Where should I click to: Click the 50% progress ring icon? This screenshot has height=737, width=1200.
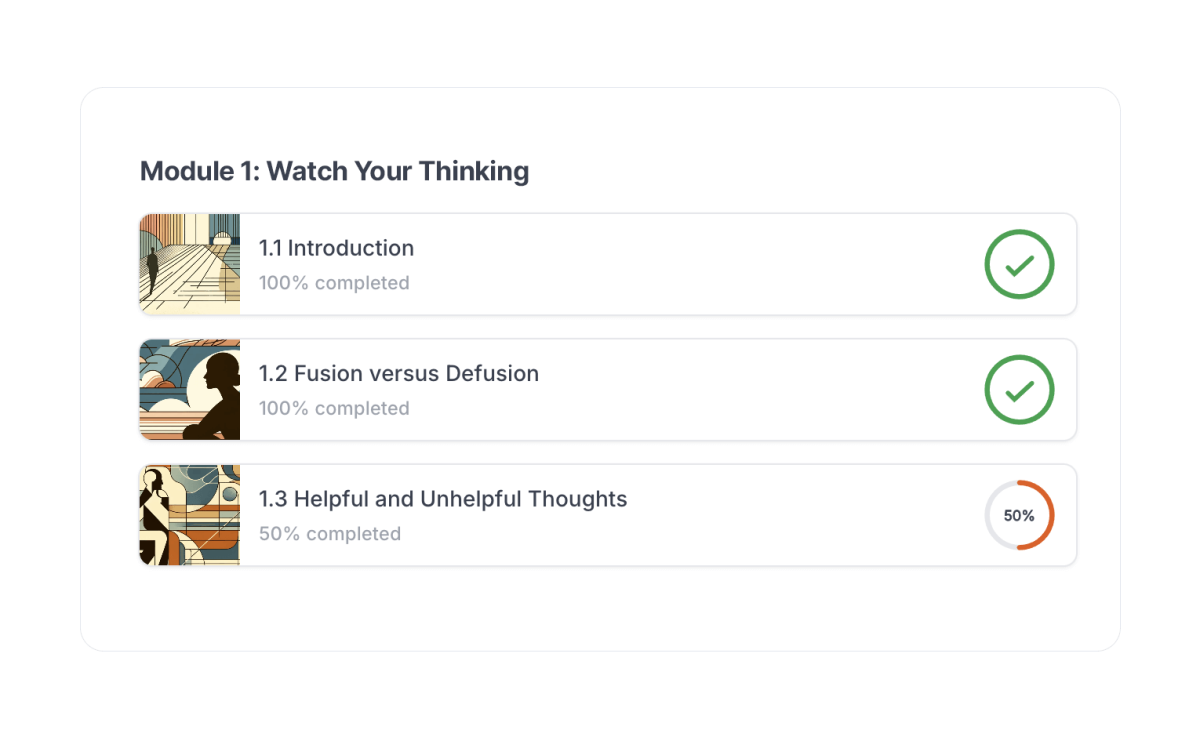[1019, 515]
